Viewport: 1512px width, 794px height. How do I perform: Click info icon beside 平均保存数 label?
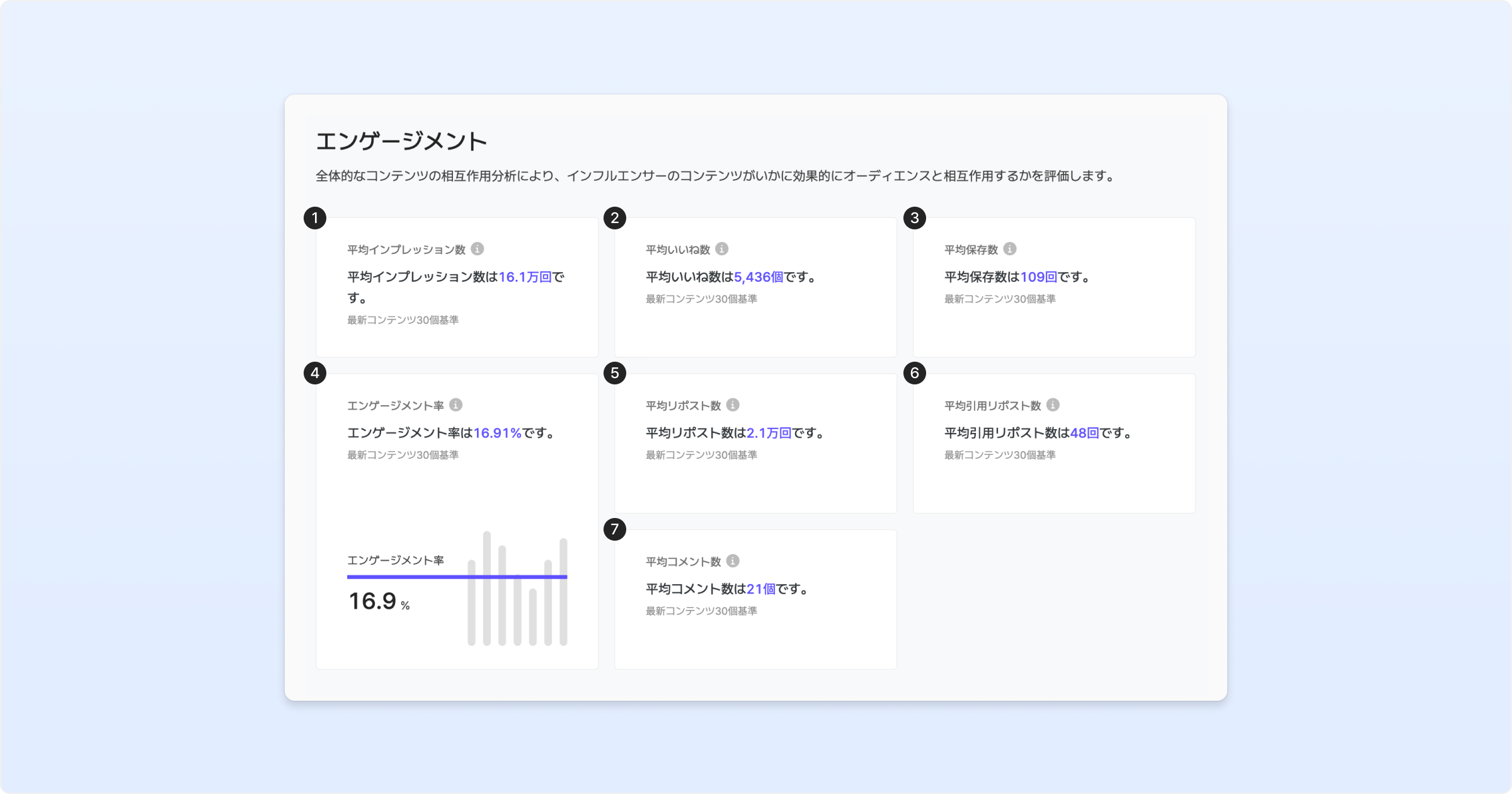coord(1010,249)
